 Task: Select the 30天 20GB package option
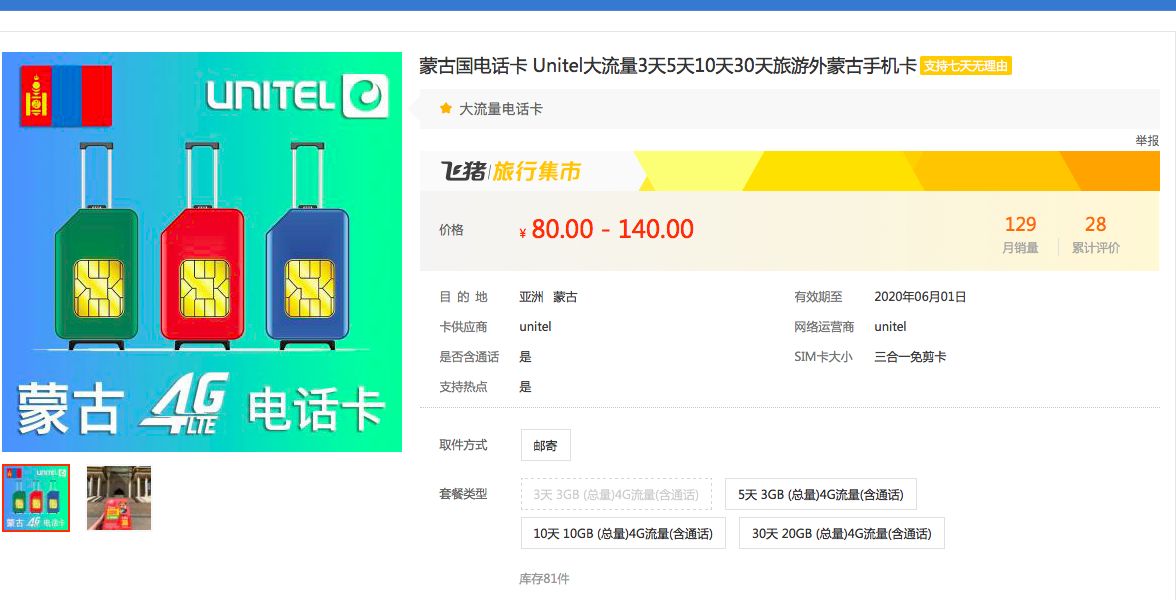click(842, 533)
